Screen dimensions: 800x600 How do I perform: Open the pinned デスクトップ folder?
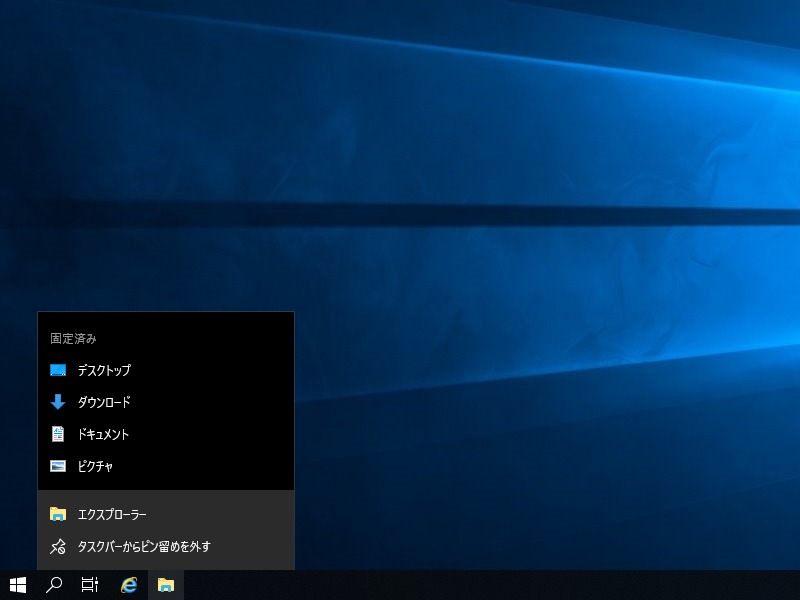(166, 370)
